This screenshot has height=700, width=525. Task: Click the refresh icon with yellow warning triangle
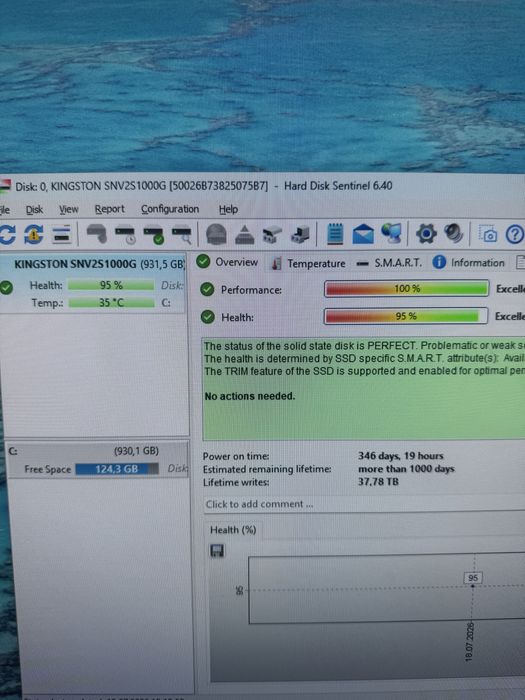pos(34,234)
